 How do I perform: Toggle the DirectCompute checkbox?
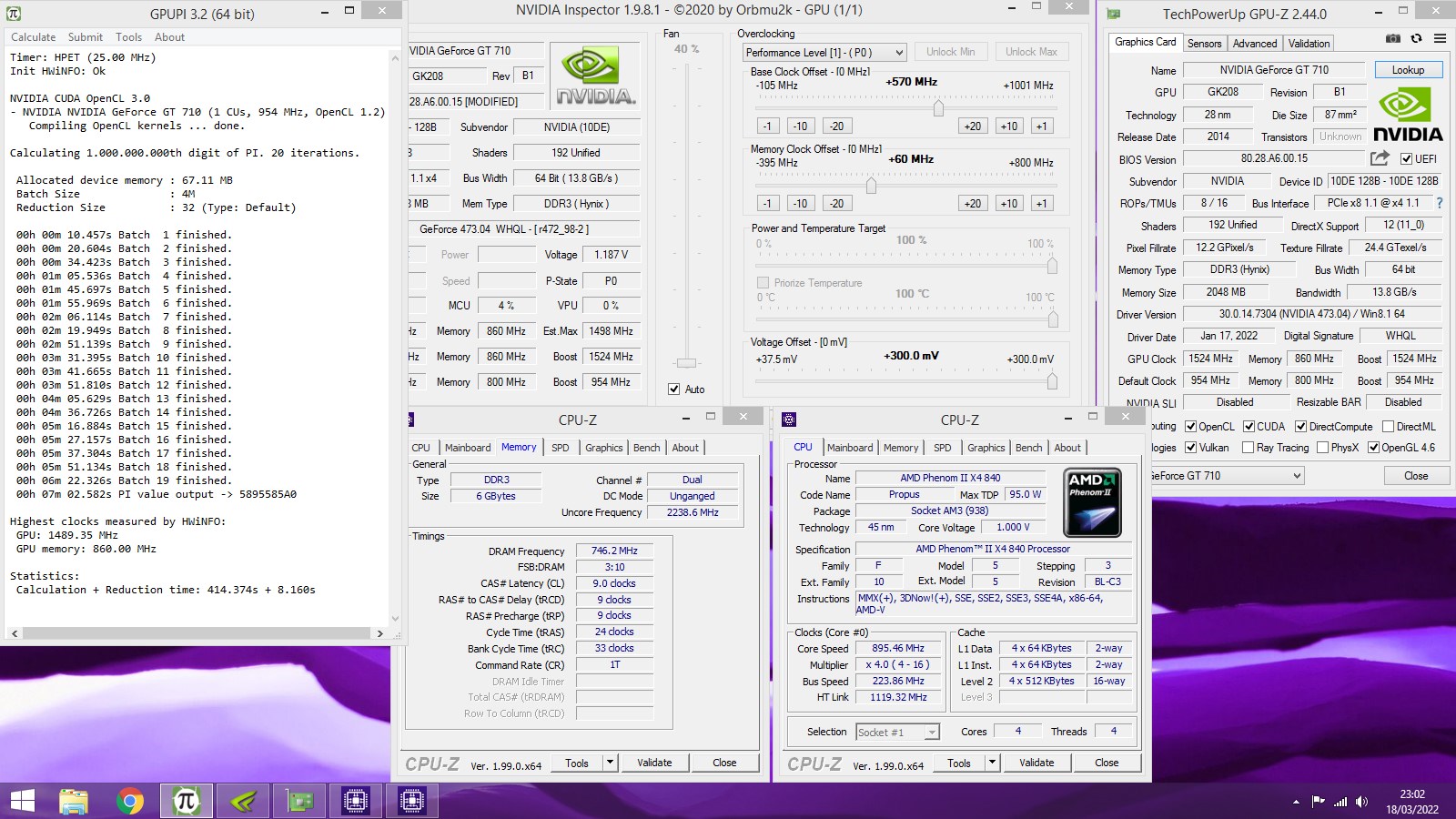(x=1300, y=426)
